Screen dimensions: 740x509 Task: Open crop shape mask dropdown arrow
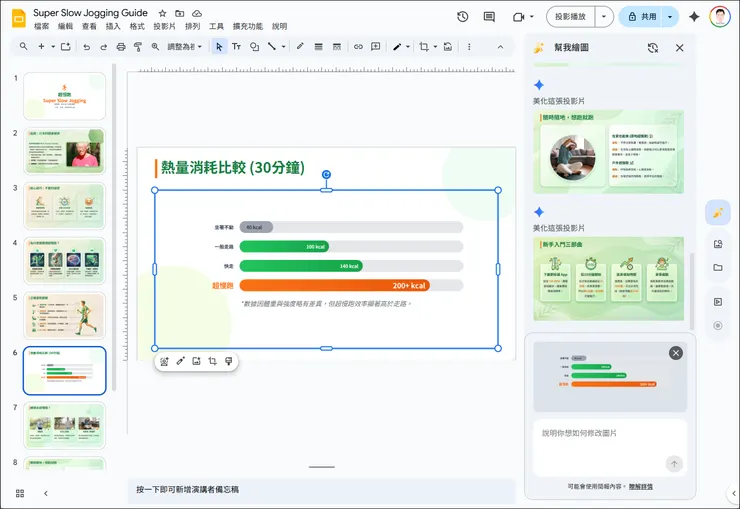[435, 47]
